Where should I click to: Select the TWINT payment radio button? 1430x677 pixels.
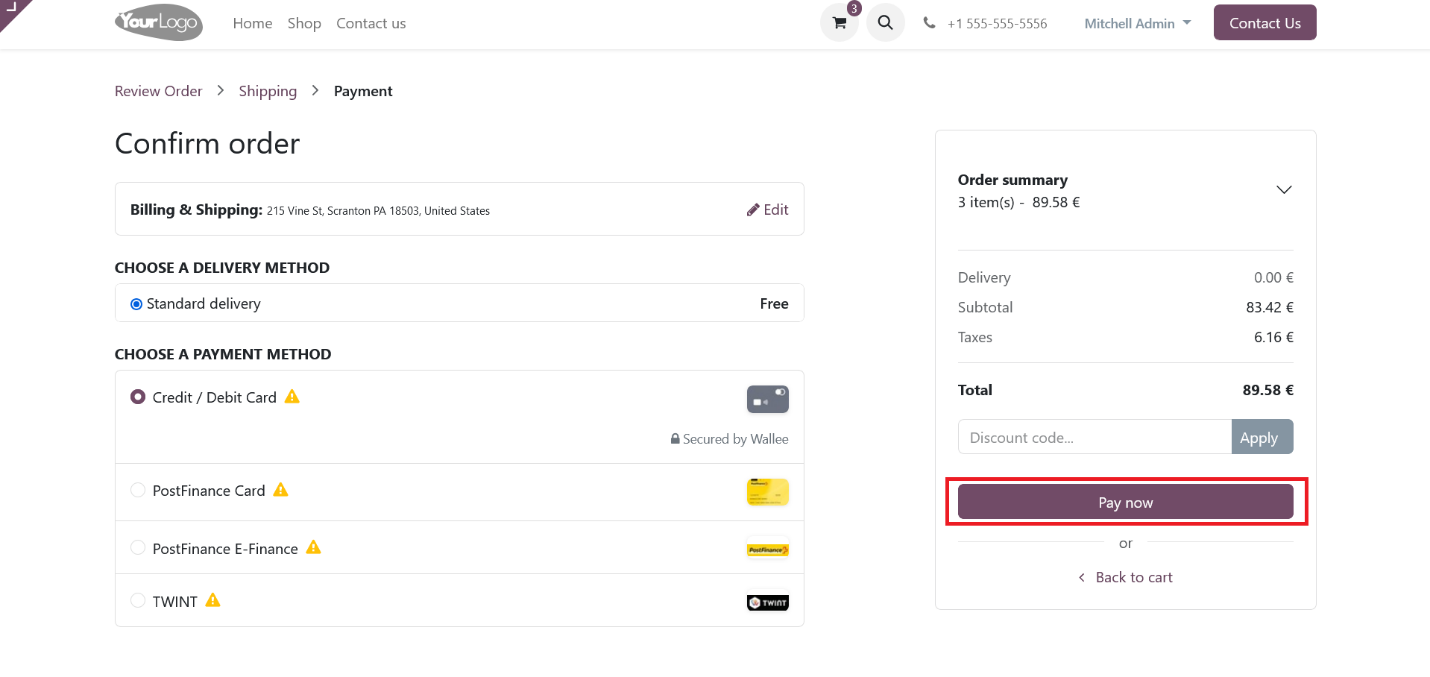coord(138,601)
